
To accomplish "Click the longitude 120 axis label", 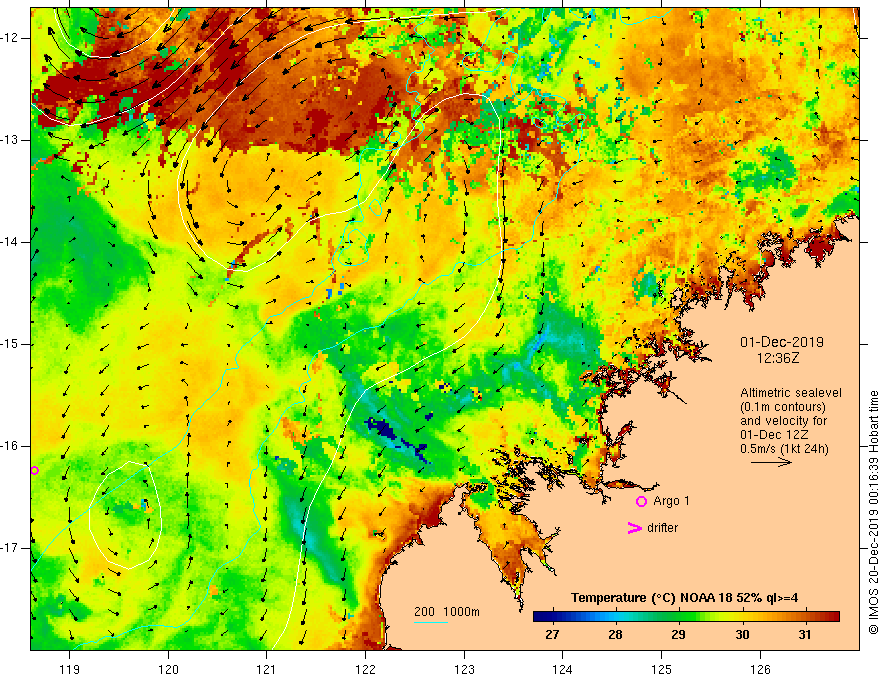I will tap(168, 670).
